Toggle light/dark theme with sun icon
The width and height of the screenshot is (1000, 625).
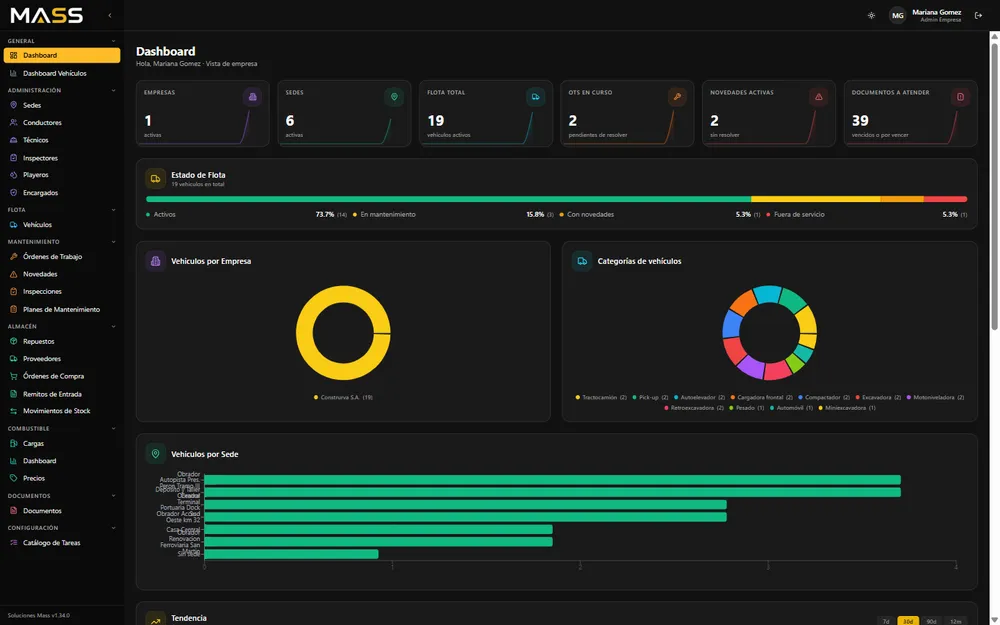[871, 15]
